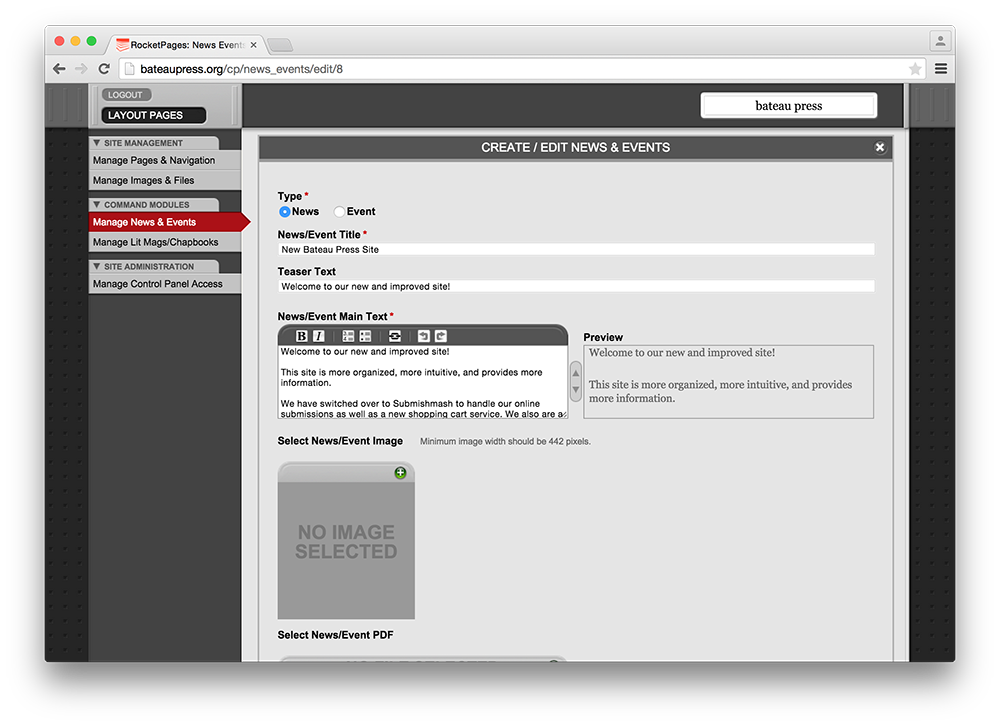Click into the Teaser Text field
The width and height of the screenshot is (1000, 726).
click(x=576, y=287)
